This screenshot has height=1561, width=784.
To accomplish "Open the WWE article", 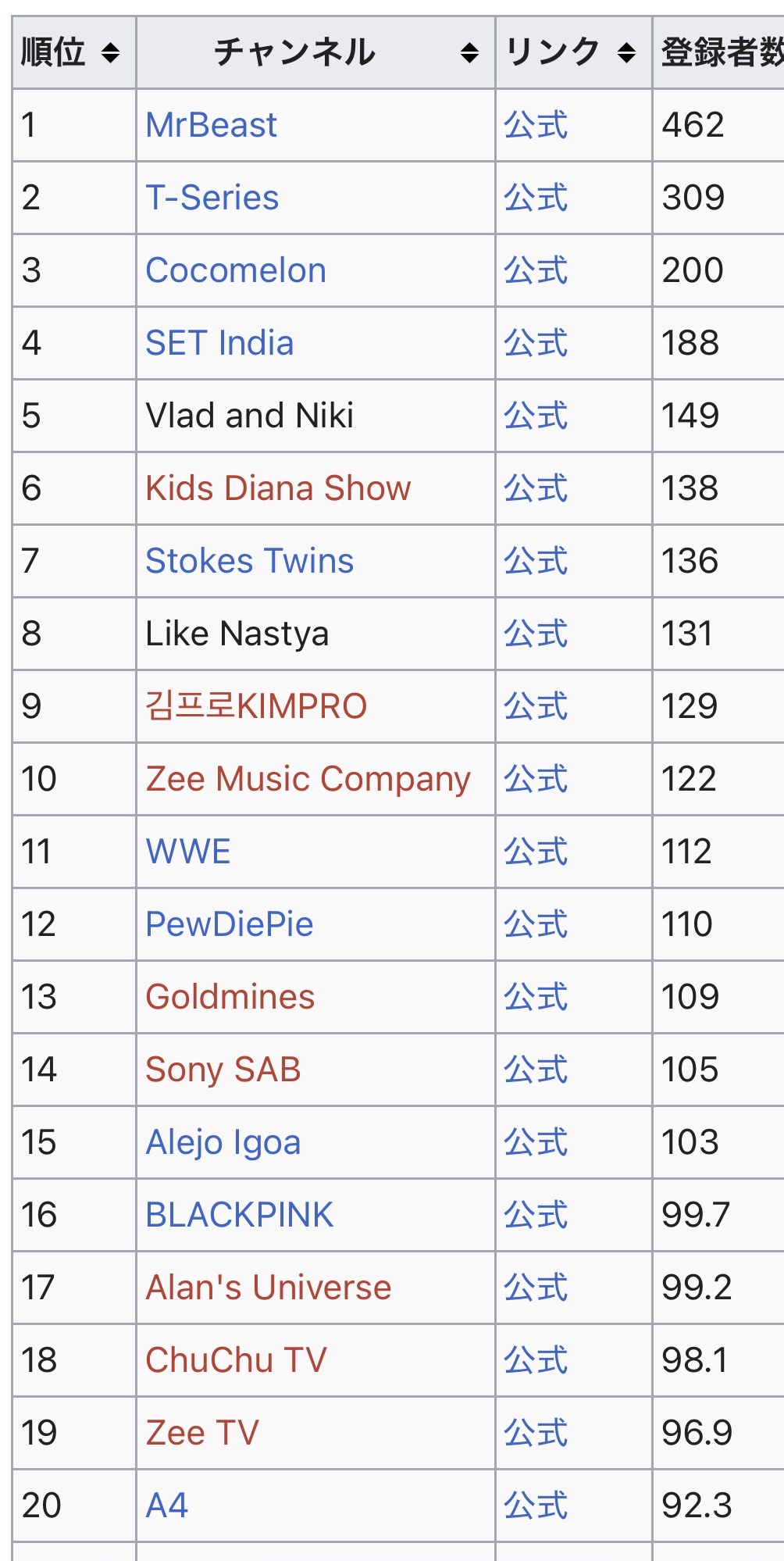I will coord(188,852).
